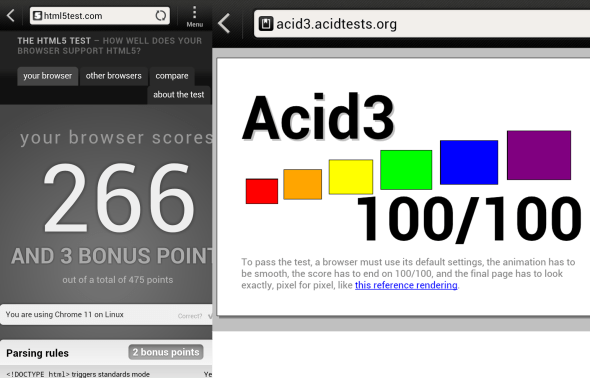
Task: Tap the back arrow in html5test browser
Action: click(11, 16)
